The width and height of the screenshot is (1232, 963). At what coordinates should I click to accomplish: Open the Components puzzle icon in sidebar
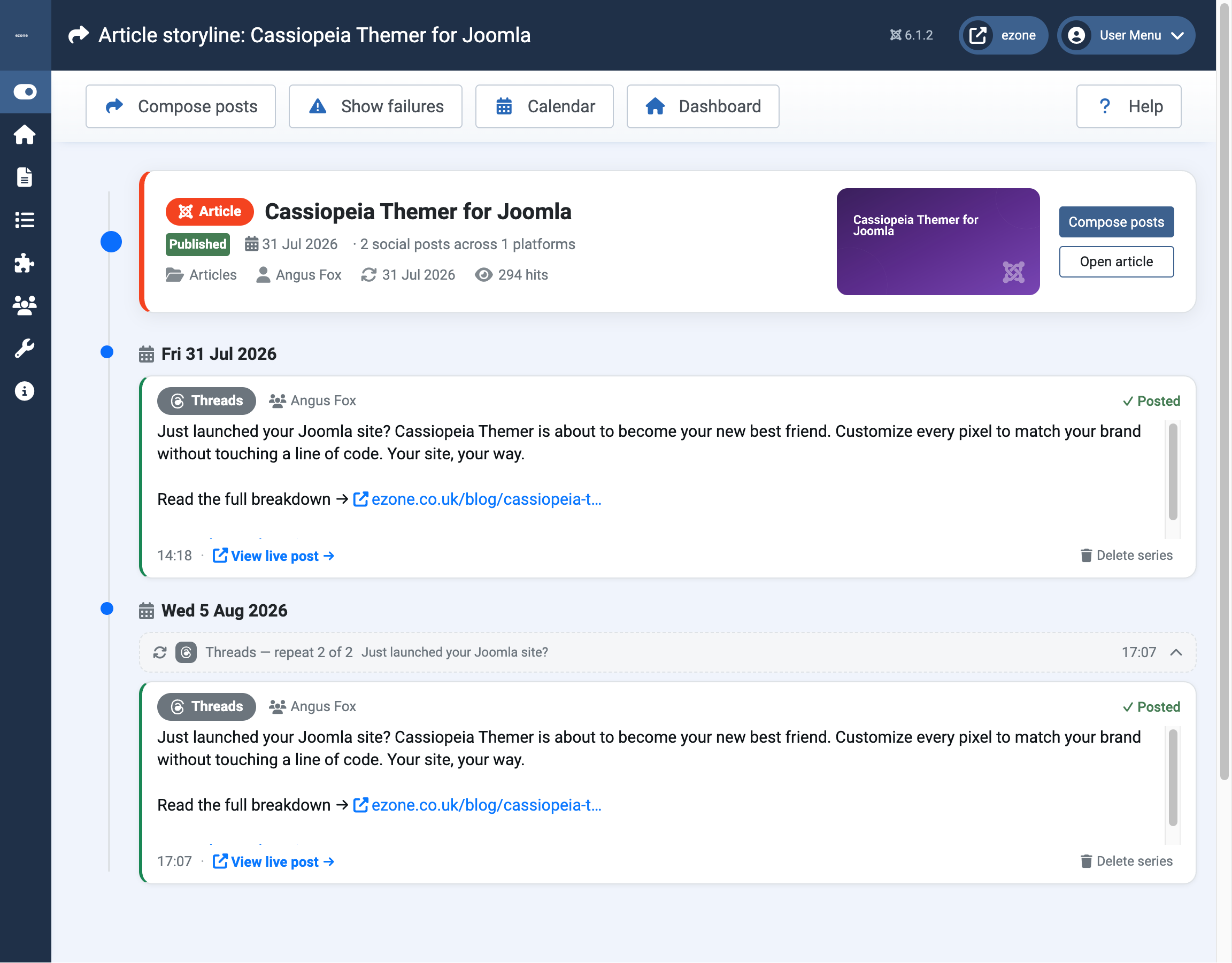25,263
